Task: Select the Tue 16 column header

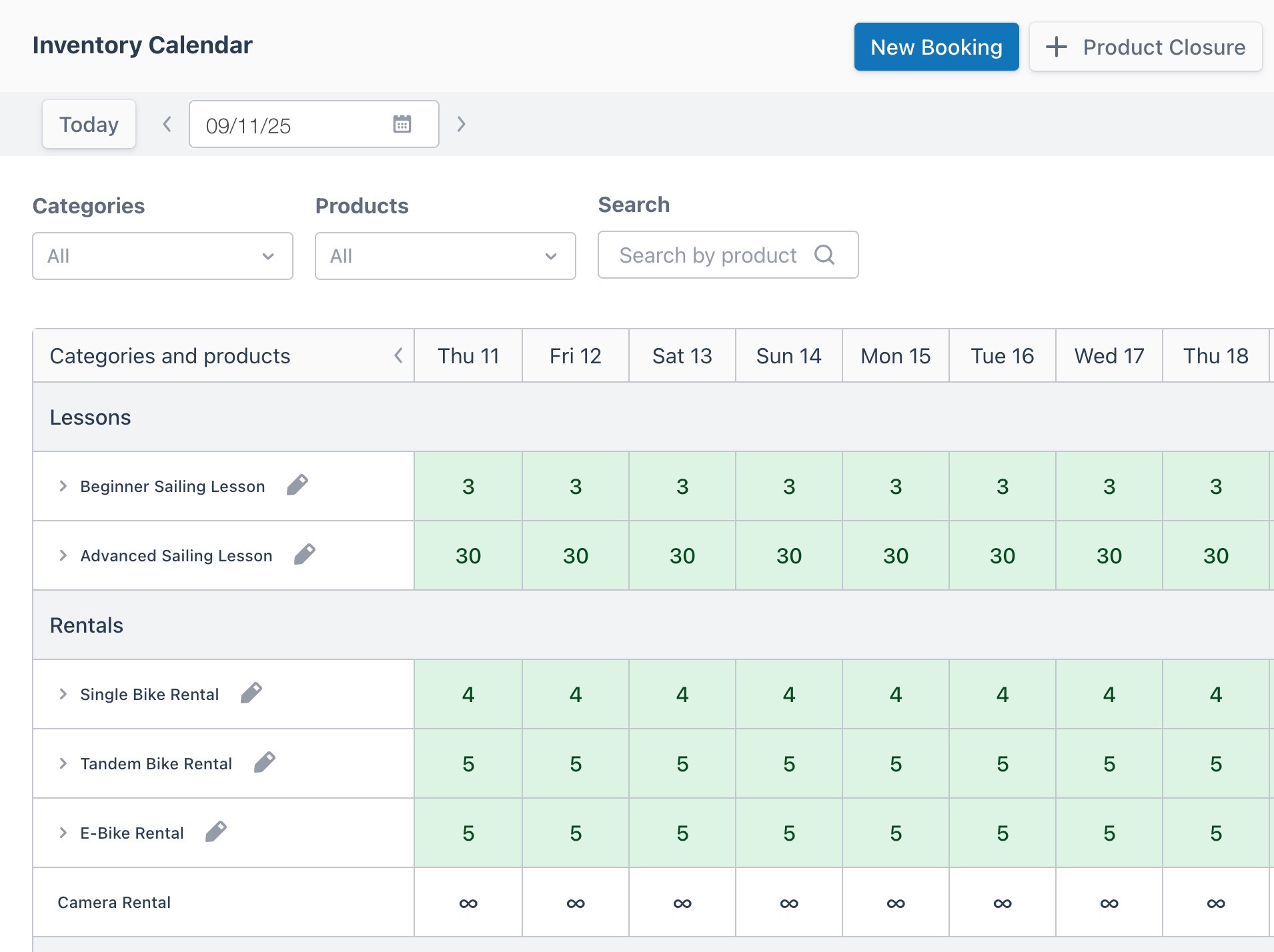Action: click(1003, 355)
